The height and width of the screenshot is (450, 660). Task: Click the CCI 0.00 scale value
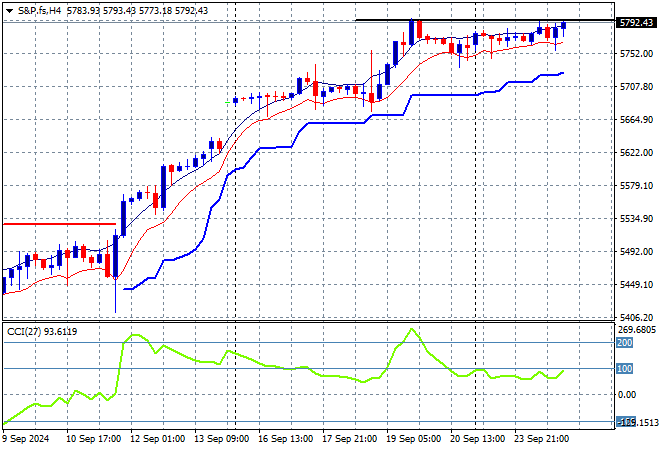[630, 395]
